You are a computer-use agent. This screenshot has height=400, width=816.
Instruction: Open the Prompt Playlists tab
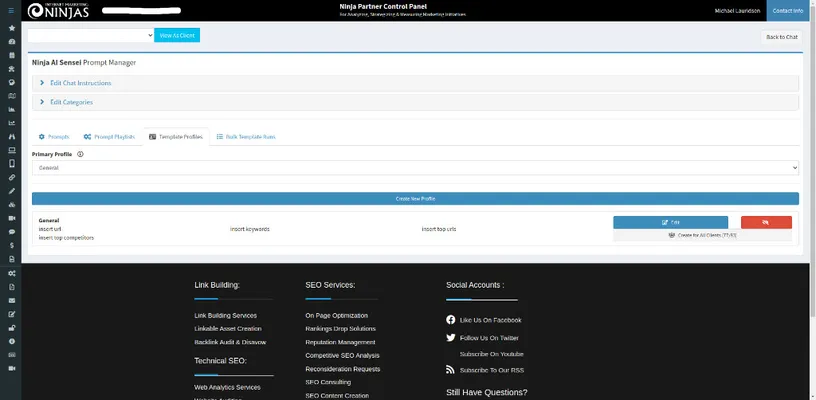(109, 136)
